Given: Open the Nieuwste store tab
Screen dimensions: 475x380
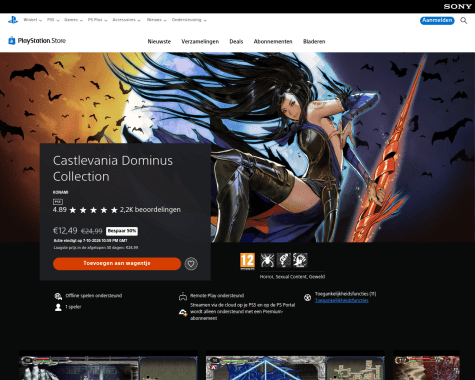Looking at the screenshot, I should coord(159,42).
